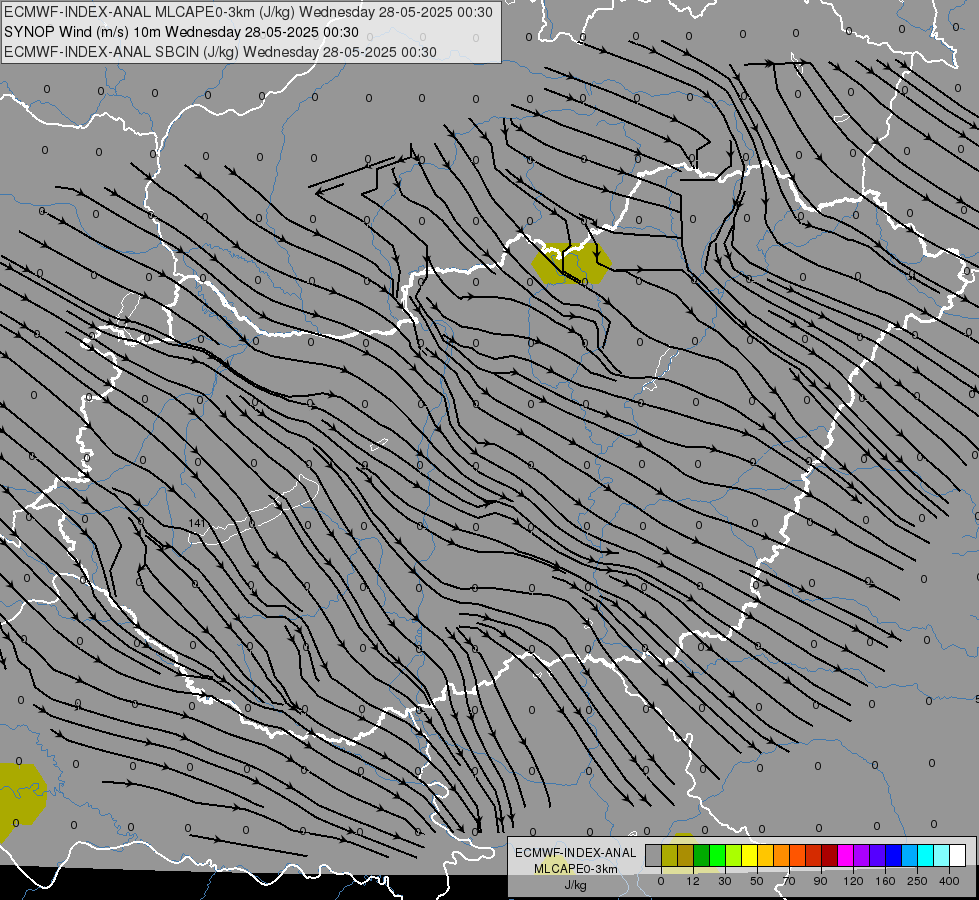This screenshot has width=979, height=900.
Task: Pick the magenta legend color swatch
Action: [x=845, y=855]
